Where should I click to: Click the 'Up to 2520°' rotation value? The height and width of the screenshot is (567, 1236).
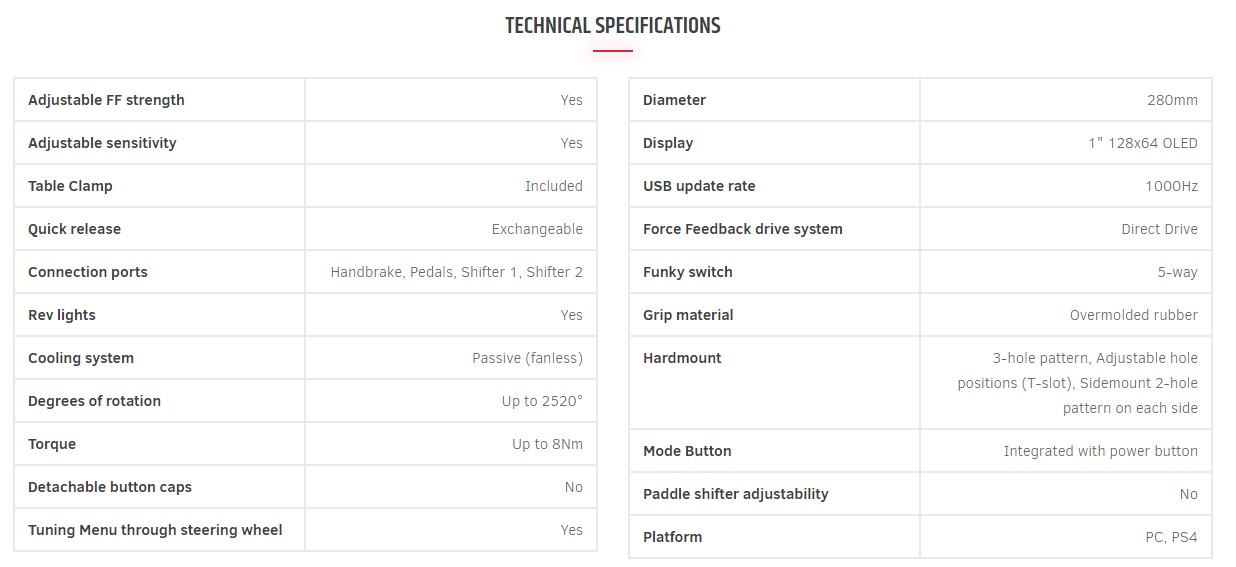click(x=542, y=401)
